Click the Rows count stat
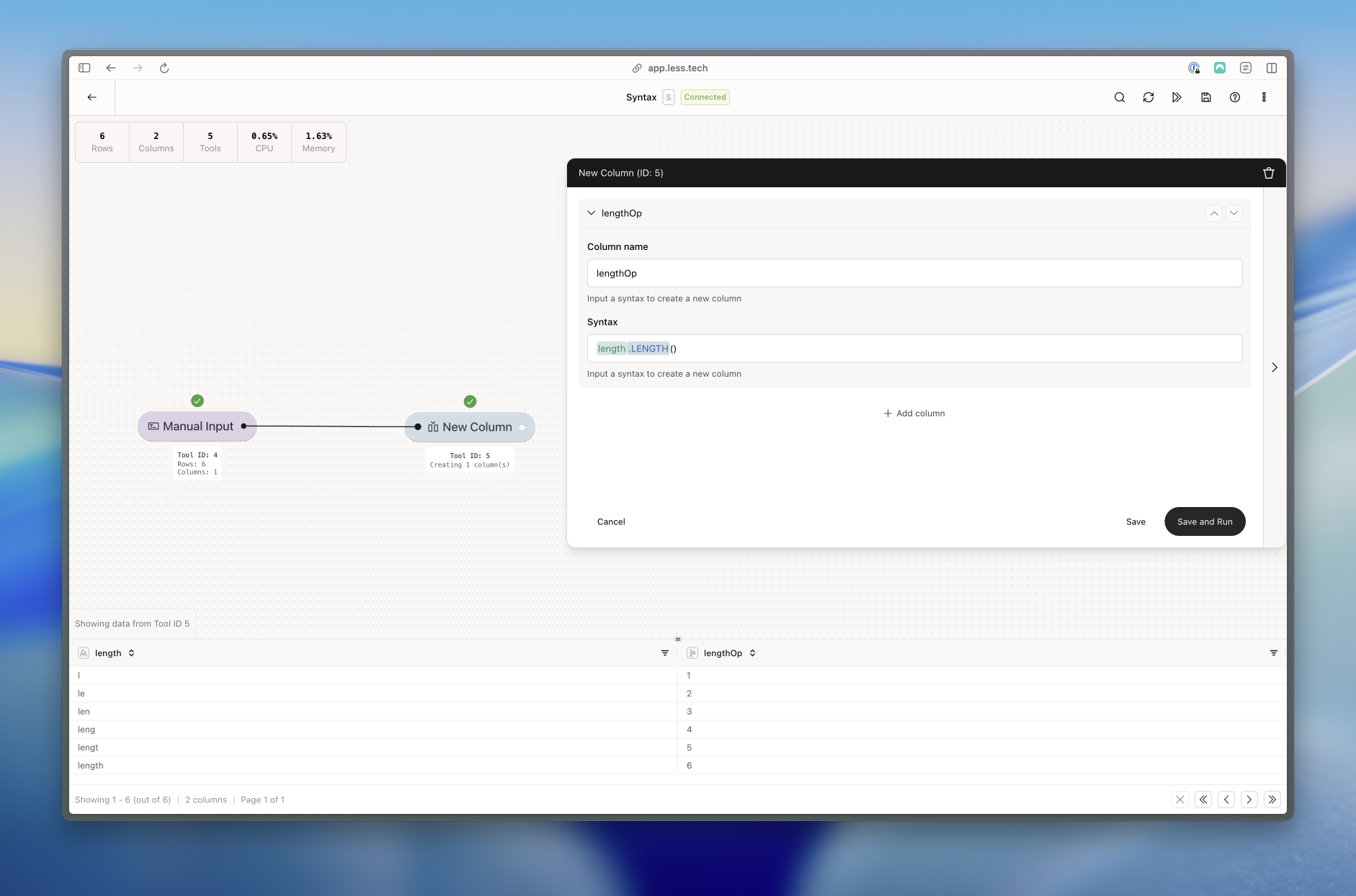1356x896 pixels. [102, 142]
